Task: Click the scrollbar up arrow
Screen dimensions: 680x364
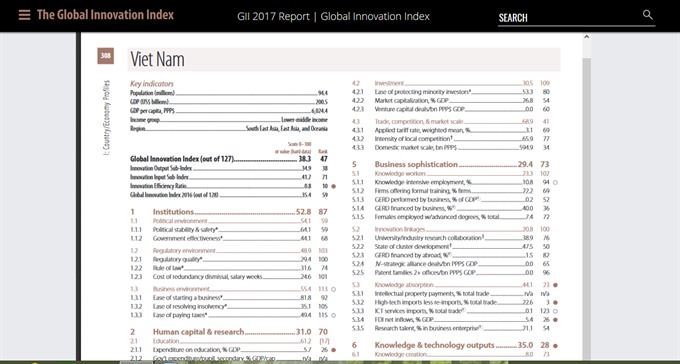Action: click(x=586, y=37)
